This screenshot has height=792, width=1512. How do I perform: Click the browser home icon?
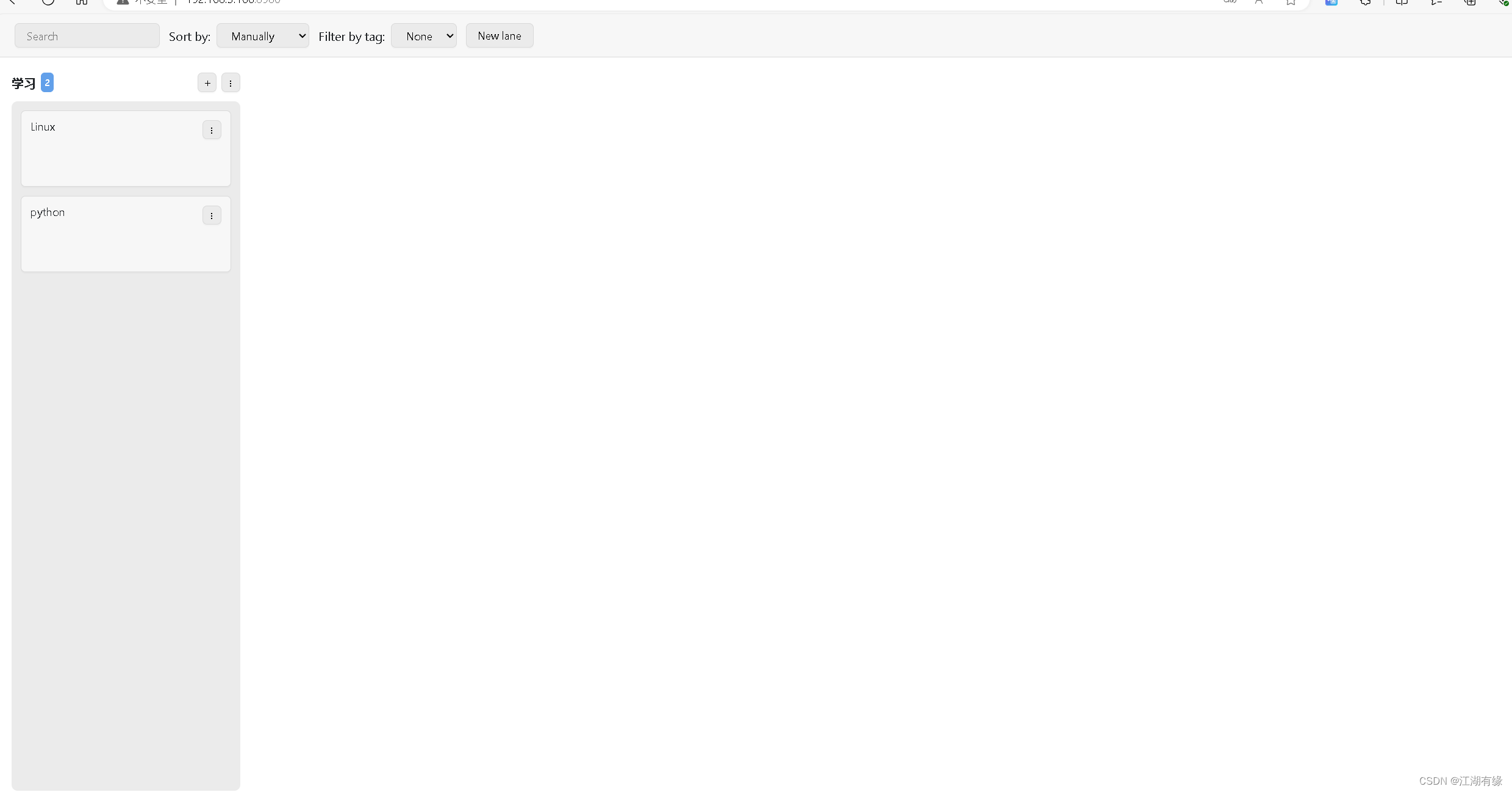coord(82,2)
